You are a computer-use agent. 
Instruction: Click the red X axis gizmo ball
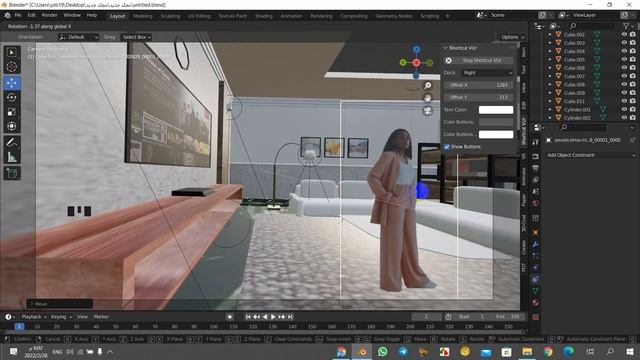[416, 62]
